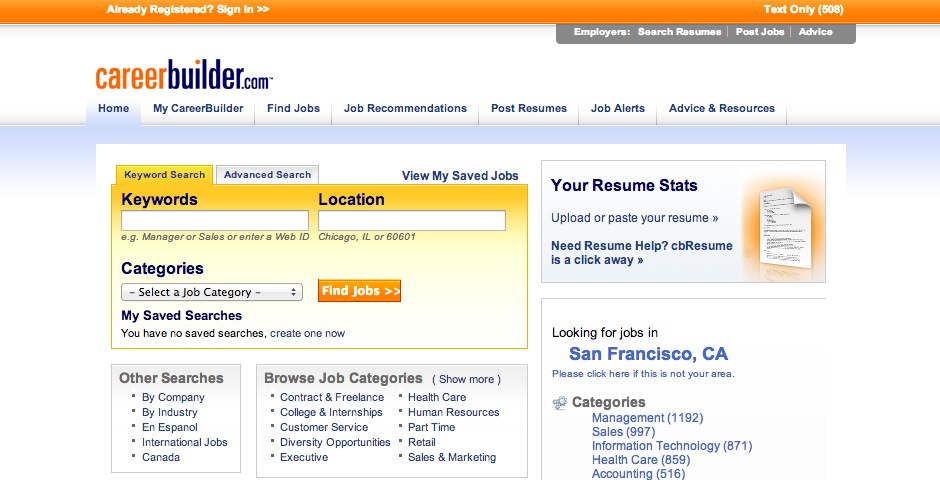Image resolution: width=940 pixels, height=480 pixels.
Task: Open the Canada search link
Action: (x=161, y=457)
